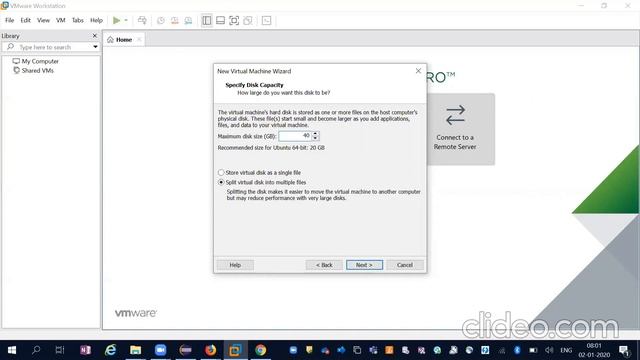
Task: Open File Explorer from the taskbar
Action: click(x=136, y=350)
